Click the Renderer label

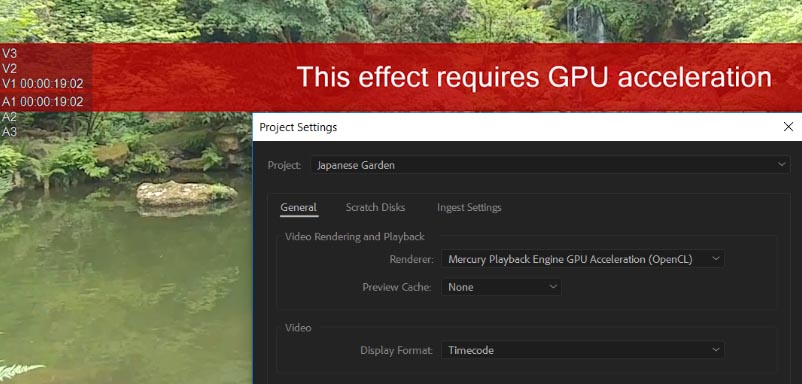[x=412, y=259]
